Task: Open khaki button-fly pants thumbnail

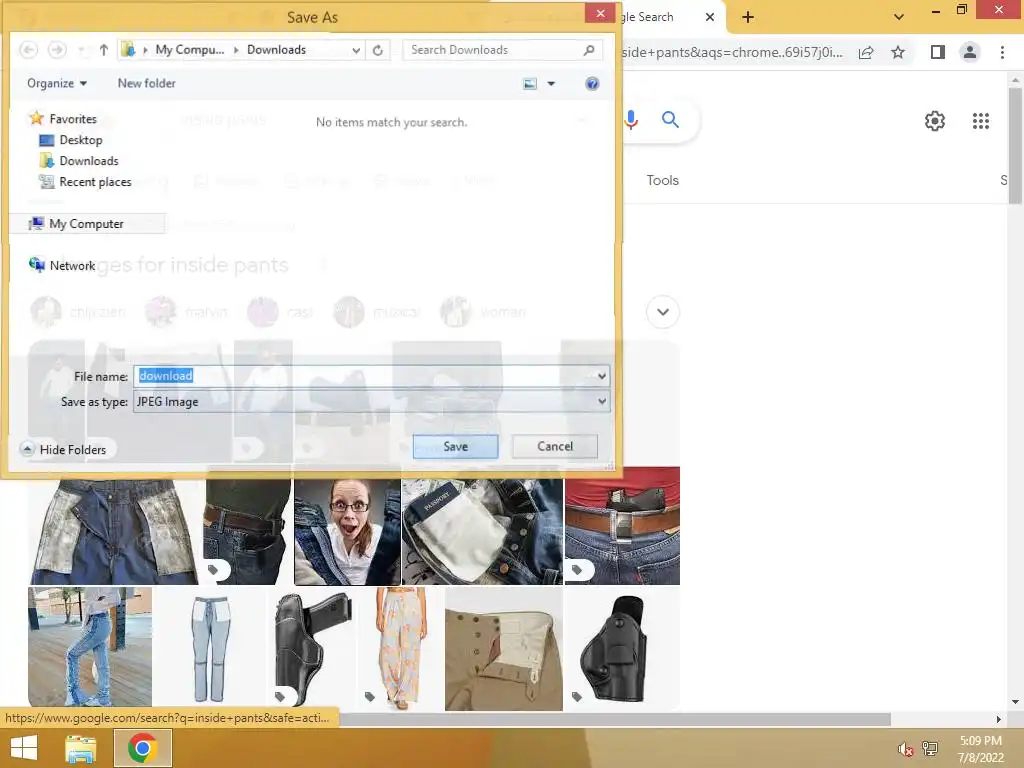Action: pos(504,648)
